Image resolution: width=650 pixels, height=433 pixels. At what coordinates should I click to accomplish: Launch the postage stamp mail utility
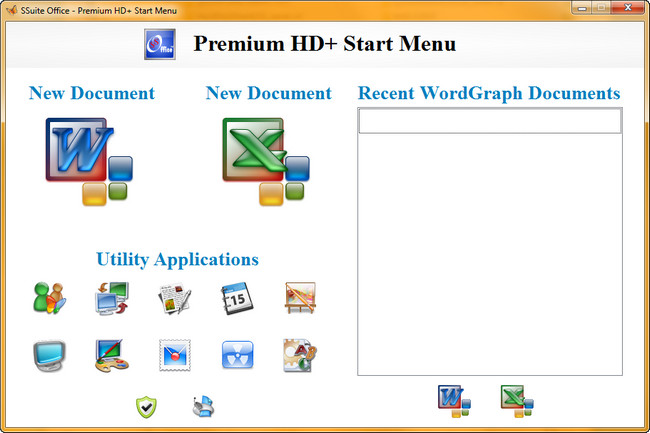point(174,355)
